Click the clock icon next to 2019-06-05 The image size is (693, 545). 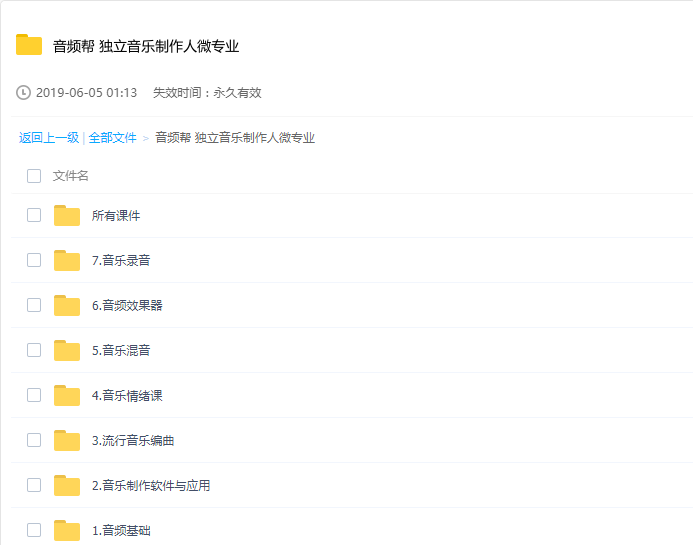[x=23, y=92]
